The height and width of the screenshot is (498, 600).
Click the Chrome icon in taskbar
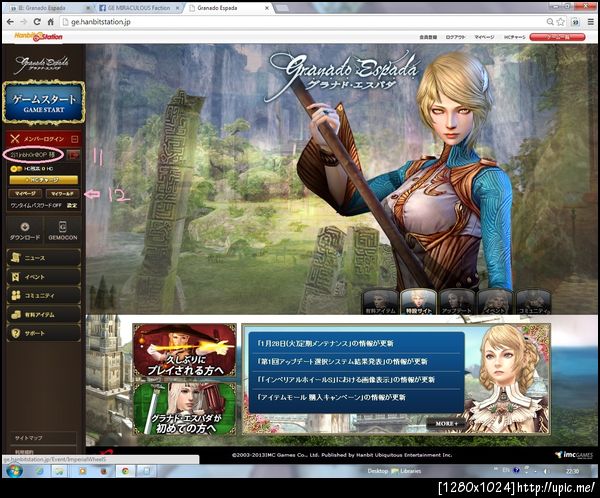125,471
